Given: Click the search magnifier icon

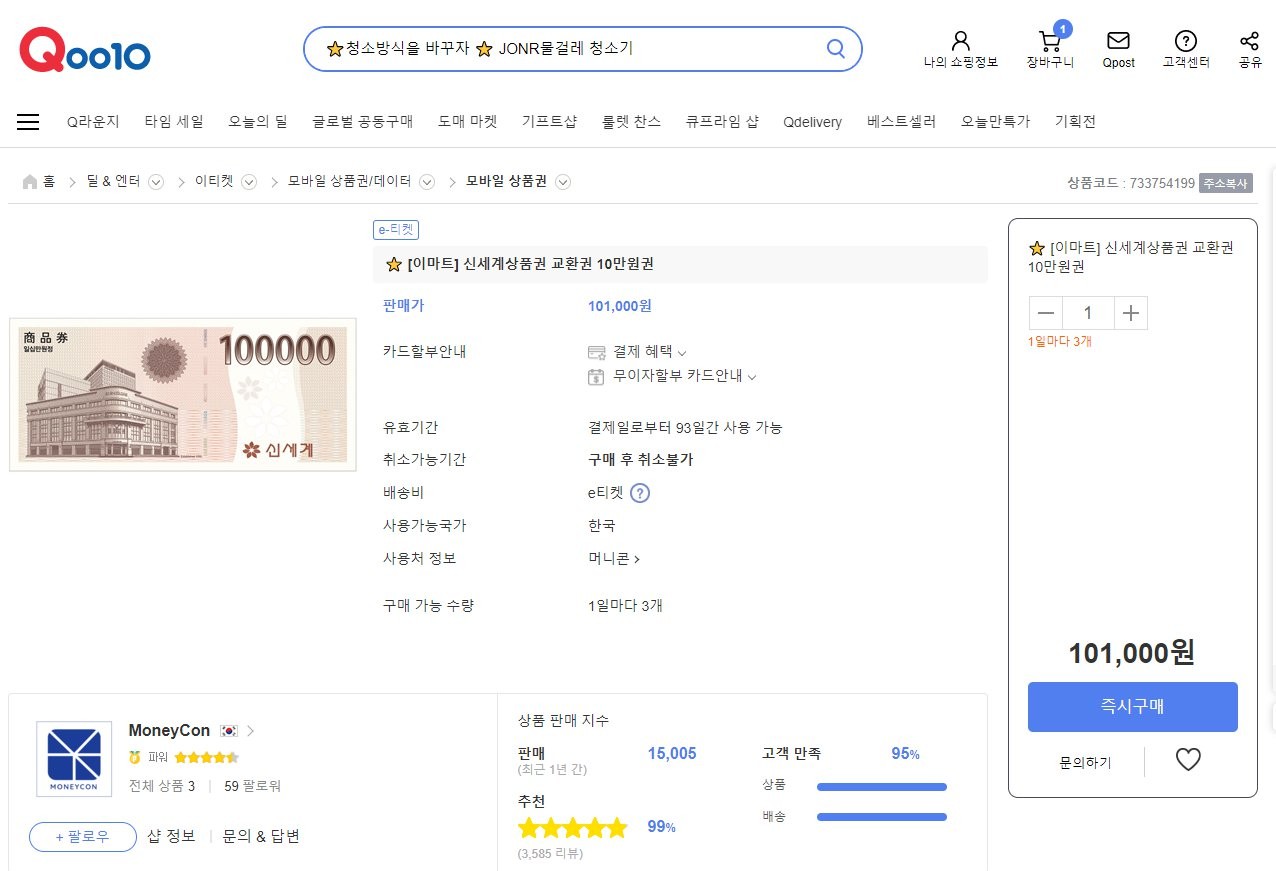Looking at the screenshot, I should (835, 49).
